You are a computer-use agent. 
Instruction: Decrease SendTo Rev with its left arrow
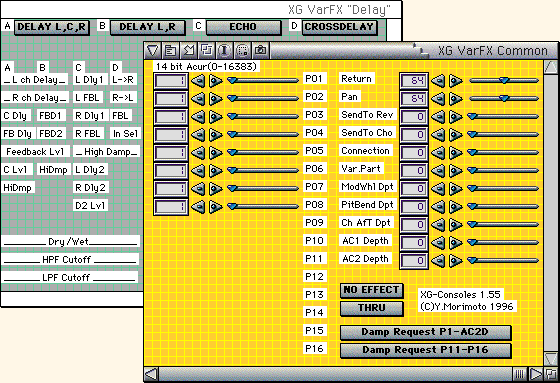click(438, 116)
